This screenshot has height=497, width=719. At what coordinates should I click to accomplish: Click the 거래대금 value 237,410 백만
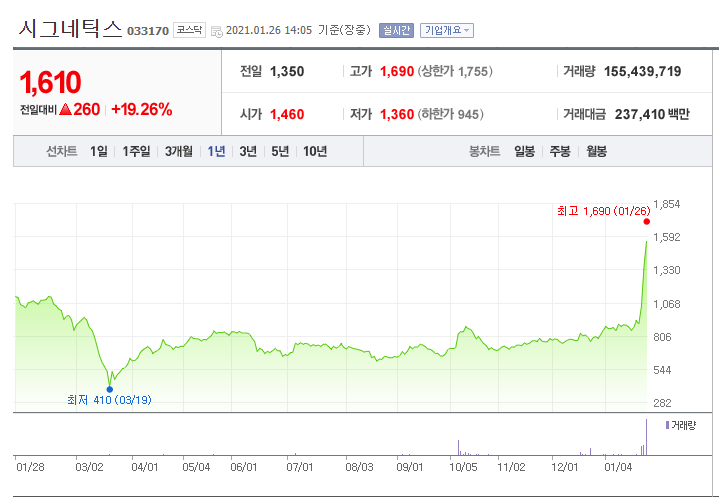[x=652, y=114]
